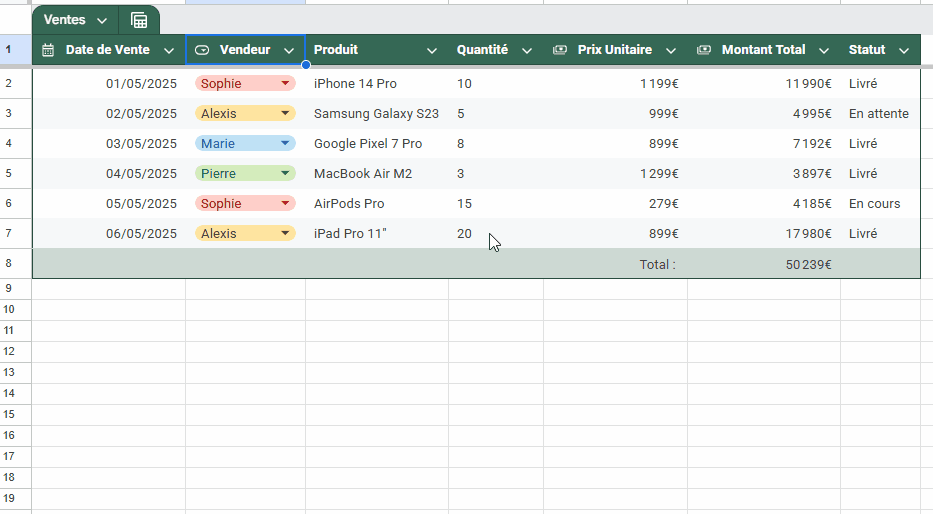Click the 50 239€ total cell
933x514 pixels.
click(764, 264)
